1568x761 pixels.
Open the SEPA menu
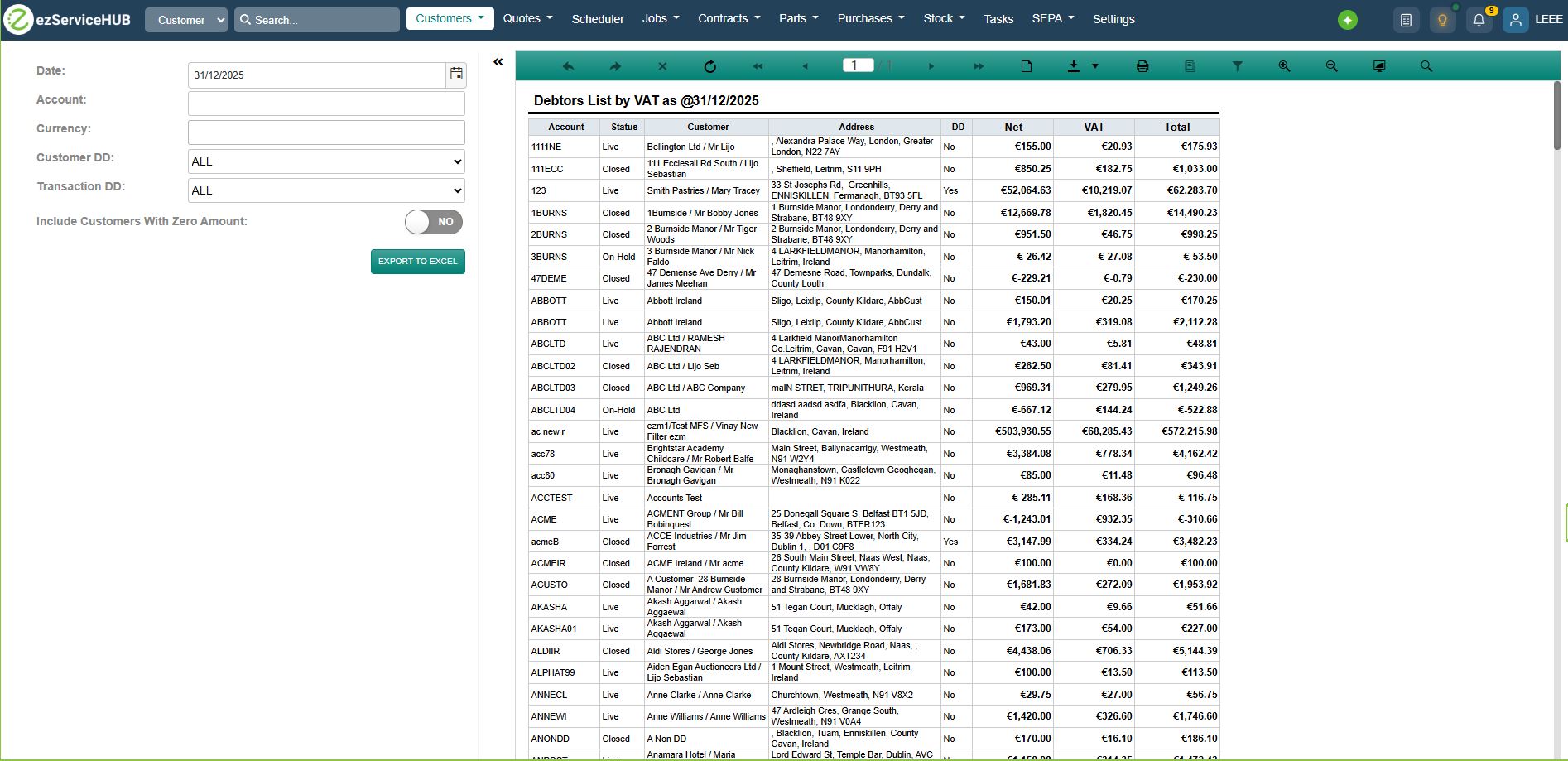tap(1053, 18)
